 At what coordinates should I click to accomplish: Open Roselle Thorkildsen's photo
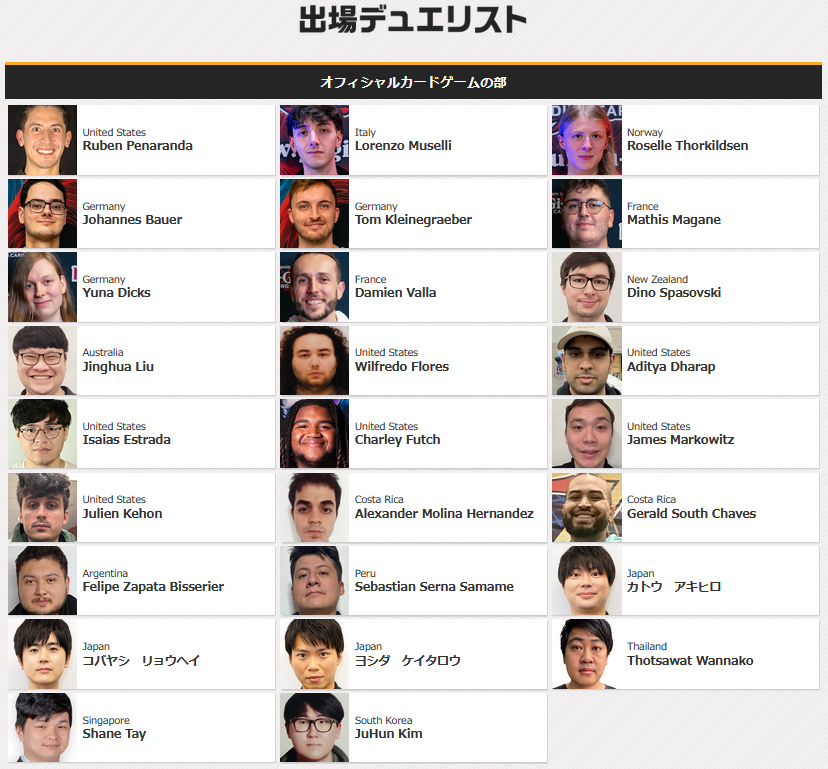[x=587, y=140]
